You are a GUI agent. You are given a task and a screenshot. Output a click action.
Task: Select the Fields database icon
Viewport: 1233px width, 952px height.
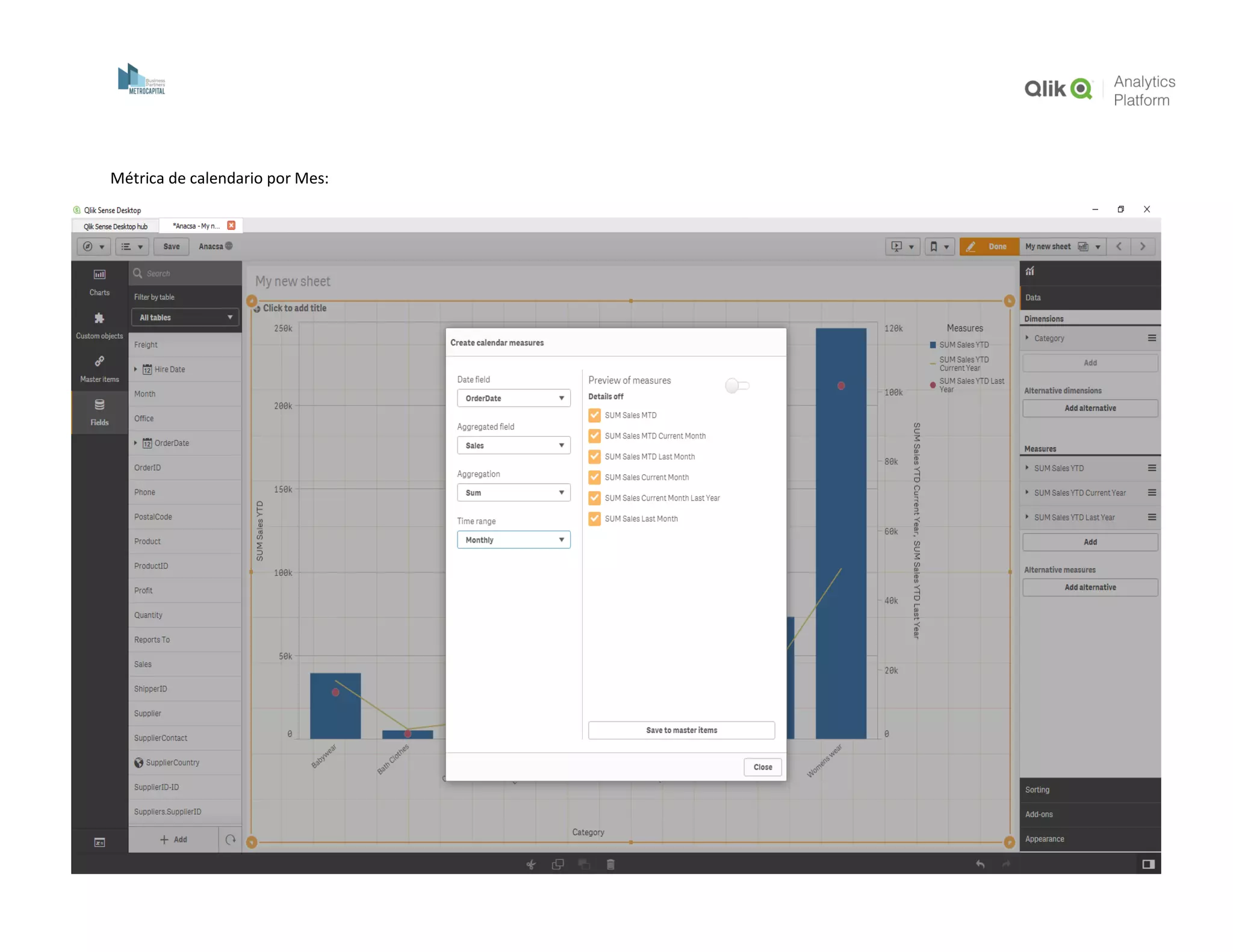coord(99,405)
